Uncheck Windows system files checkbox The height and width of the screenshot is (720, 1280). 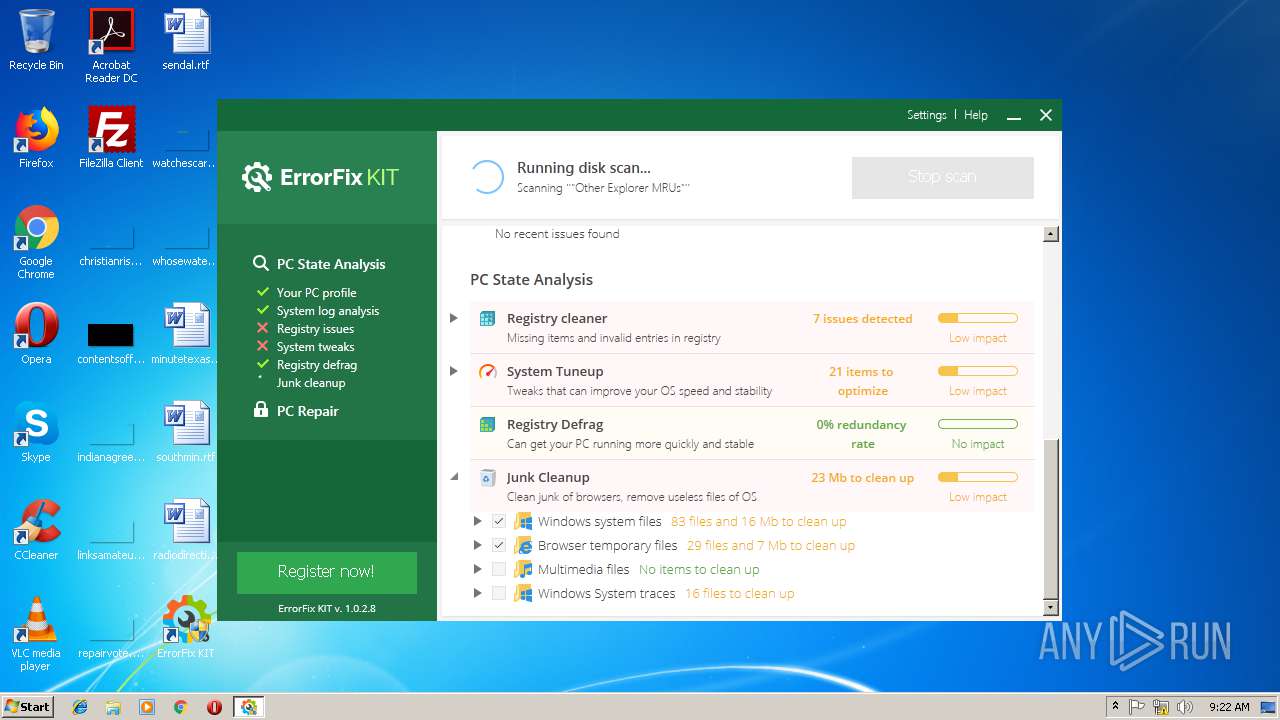[x=498, y=521]
